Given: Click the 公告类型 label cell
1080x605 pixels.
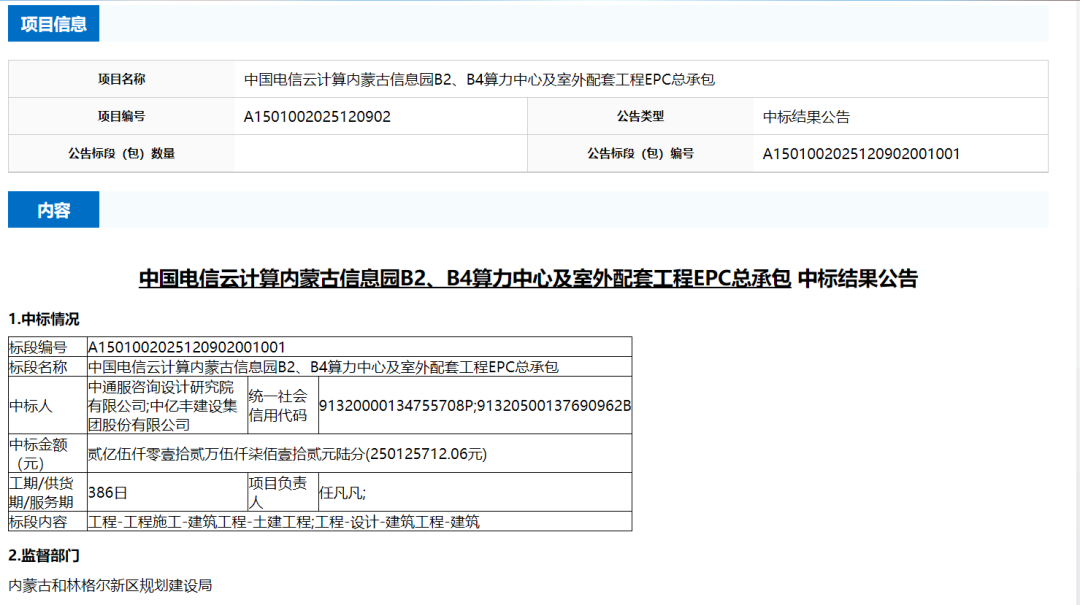Looking at the screenshot, I should click(640, 116).
